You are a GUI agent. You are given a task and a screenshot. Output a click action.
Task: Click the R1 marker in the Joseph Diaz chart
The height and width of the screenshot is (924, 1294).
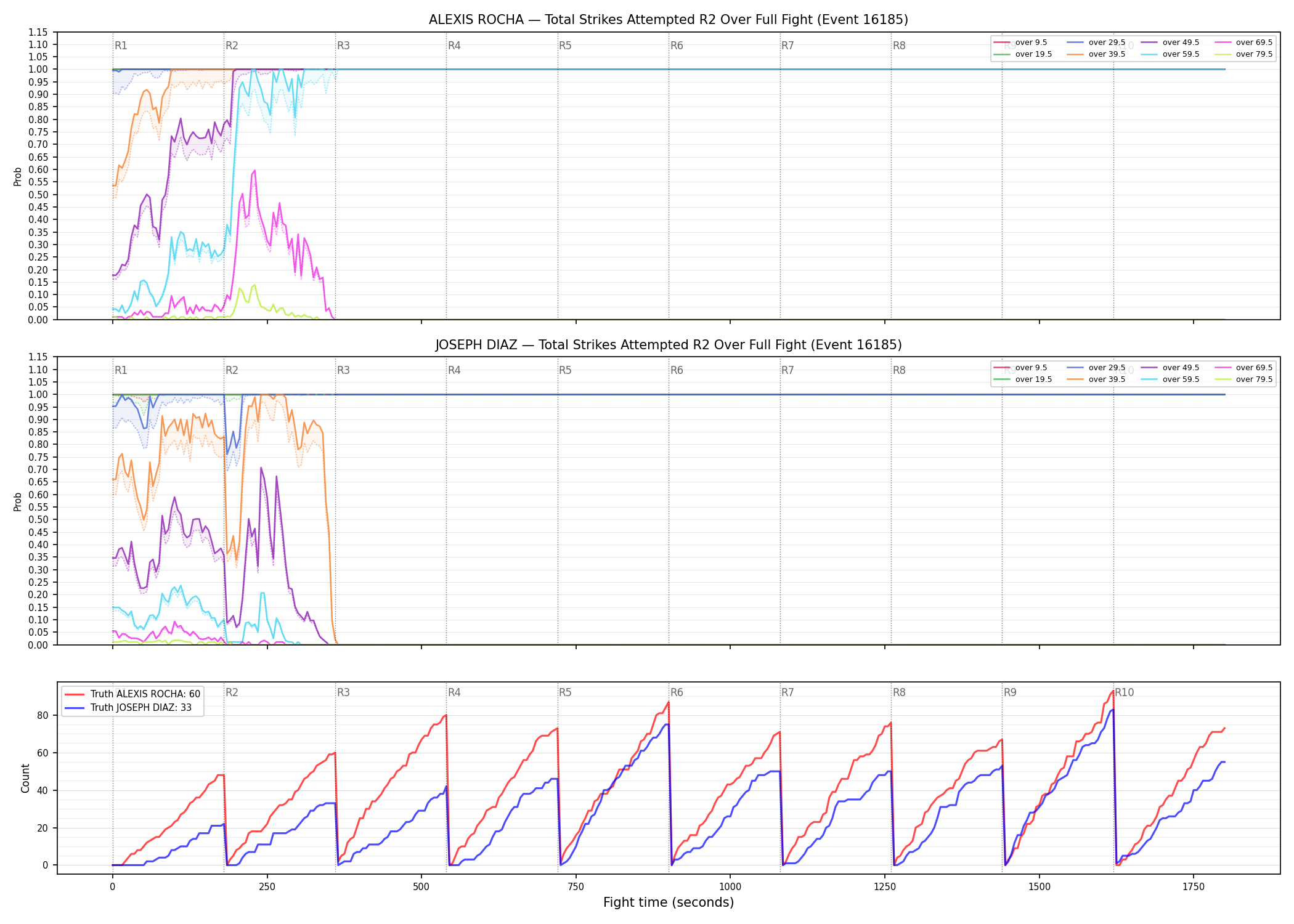121,370
